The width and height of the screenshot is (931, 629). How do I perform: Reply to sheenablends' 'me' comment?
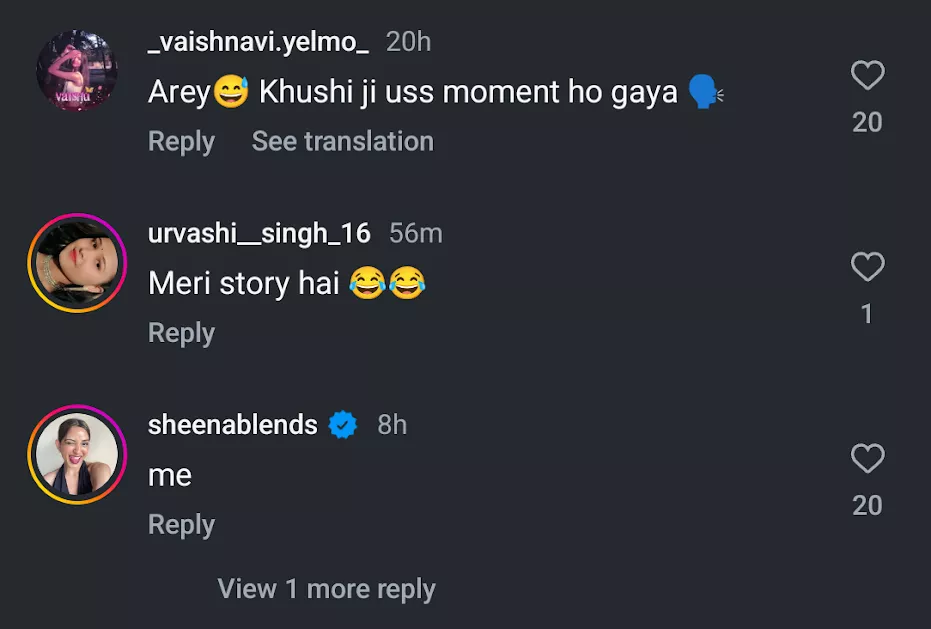pyautogui.click(x=181, y=524)
